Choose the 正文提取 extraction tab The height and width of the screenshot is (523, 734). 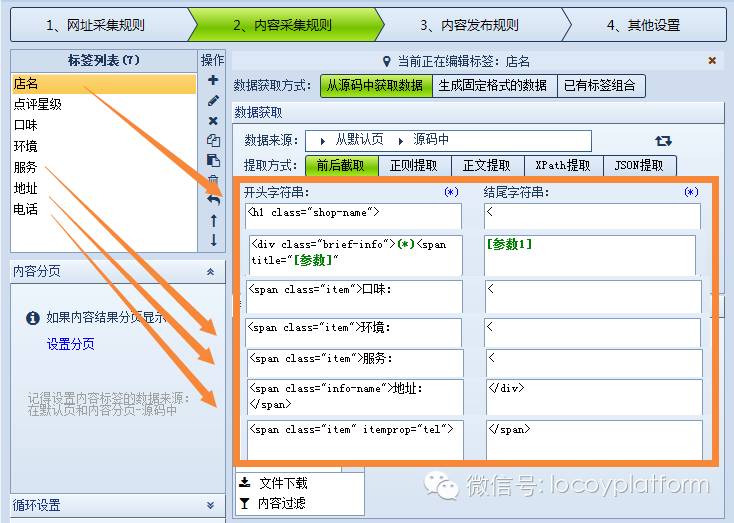tap(487, 165)
